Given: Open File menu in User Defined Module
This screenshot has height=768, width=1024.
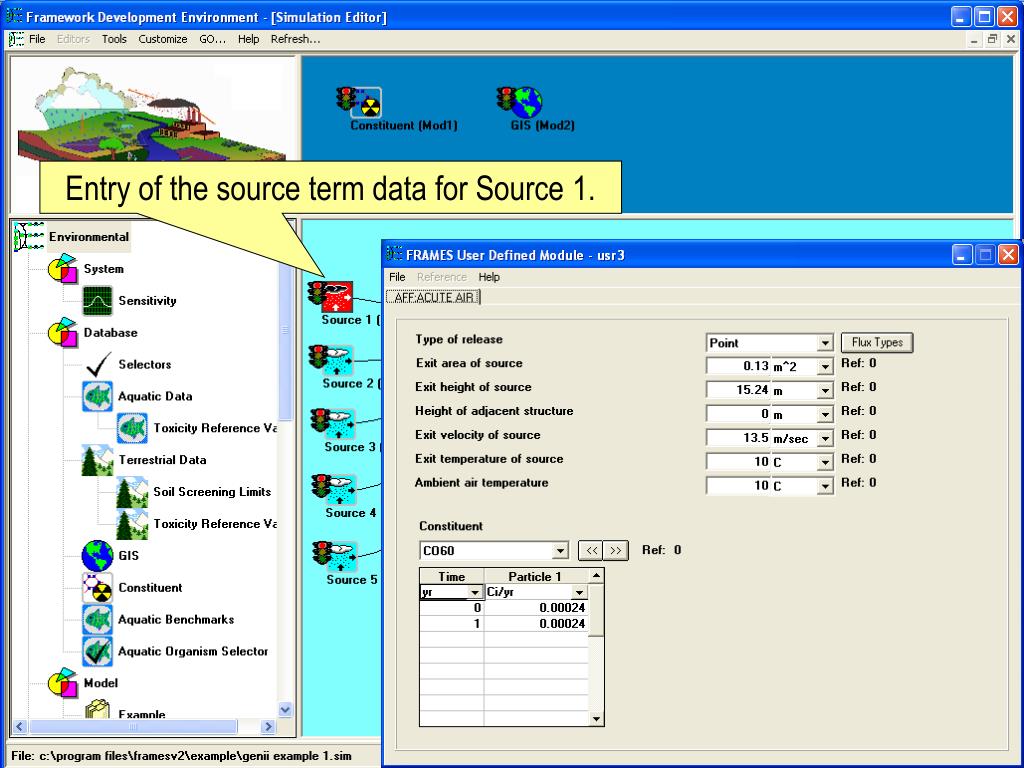Looking at the screenshot, I should pyautogui.click(x=397, y=277).
